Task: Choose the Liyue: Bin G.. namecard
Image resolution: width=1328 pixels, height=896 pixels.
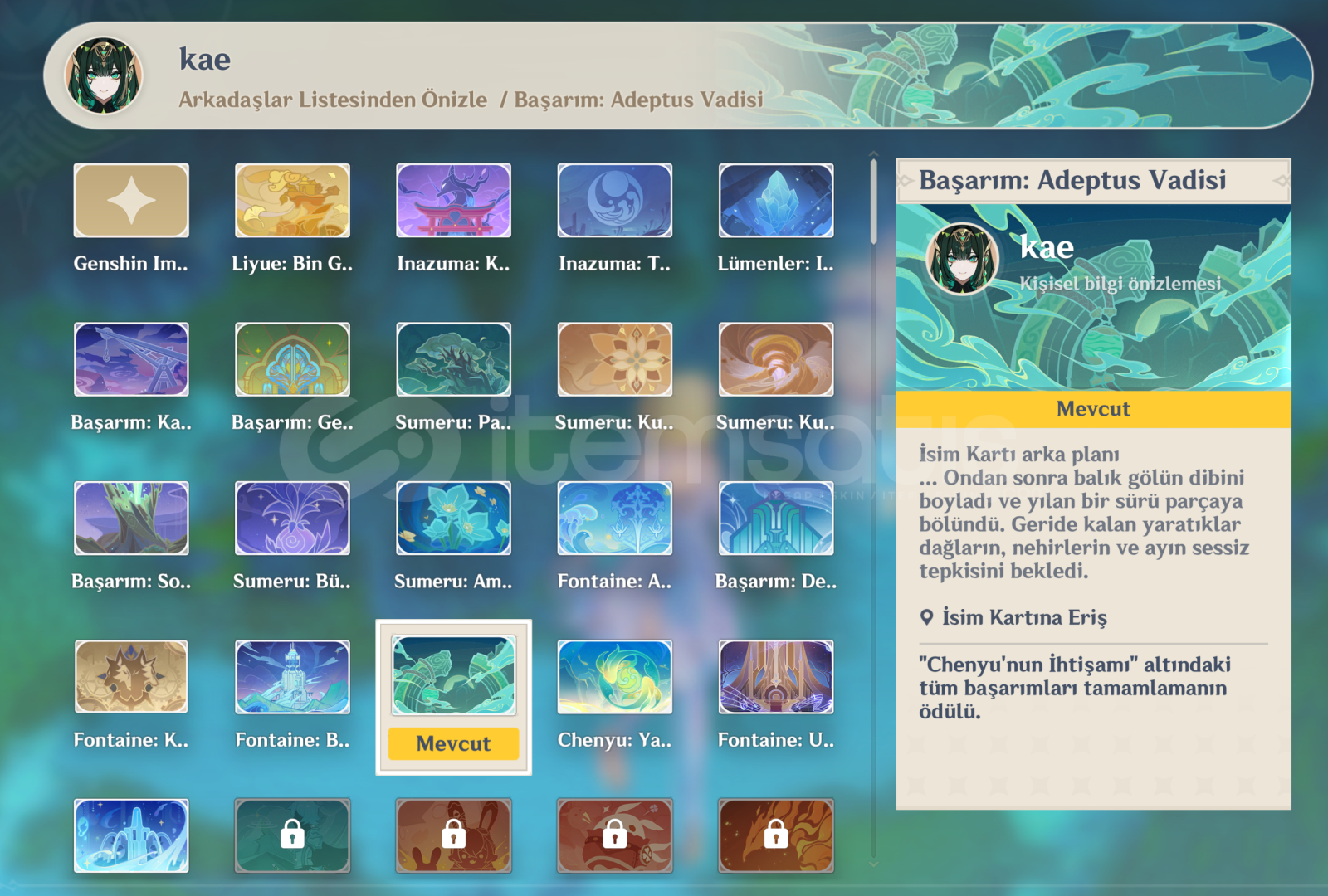Action: [x=292, y=201]
